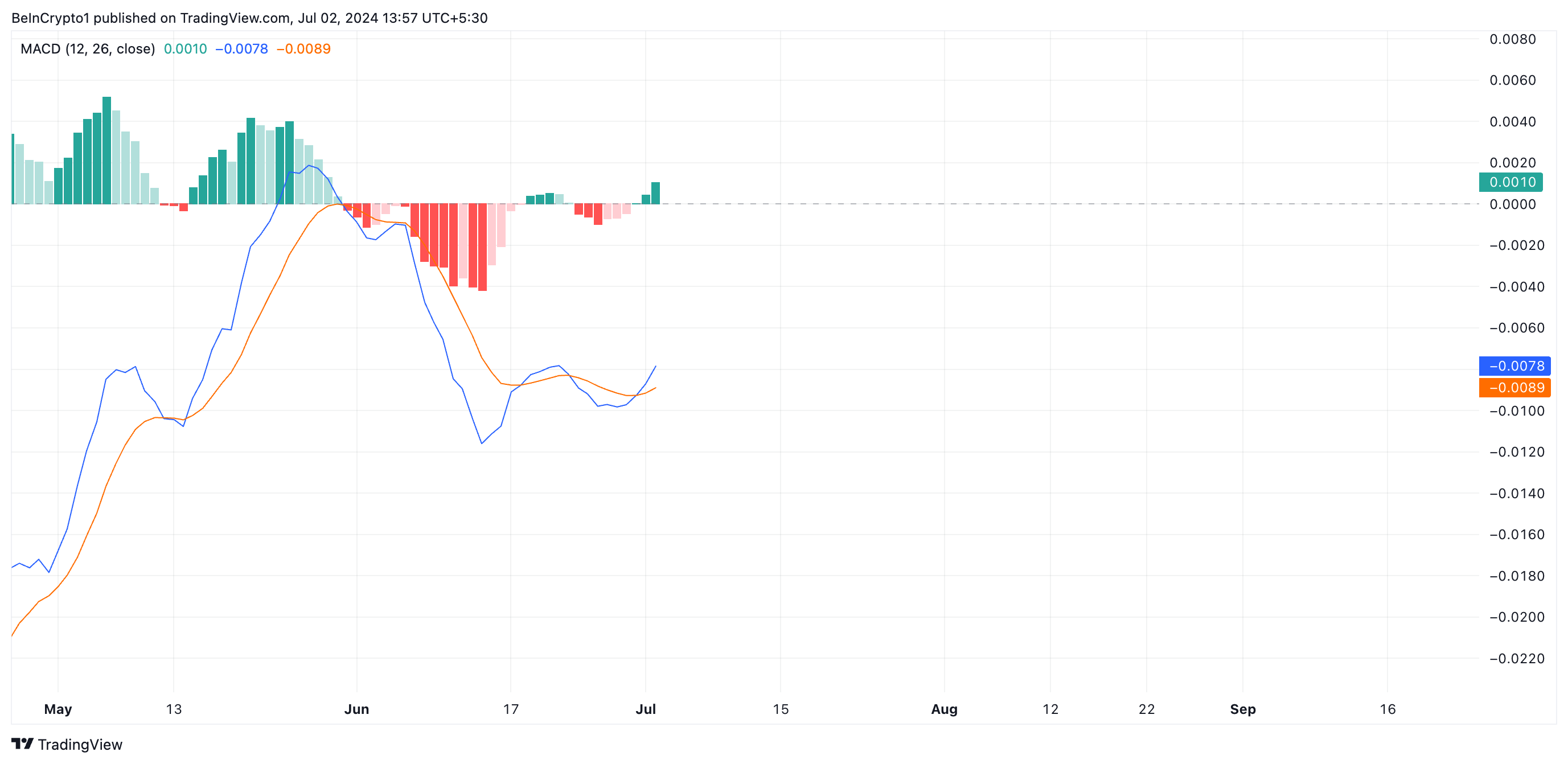Select the blue −0.0078 axis price tag
This screenshot has height=764, width=1568.
[x=1515, y=366]
